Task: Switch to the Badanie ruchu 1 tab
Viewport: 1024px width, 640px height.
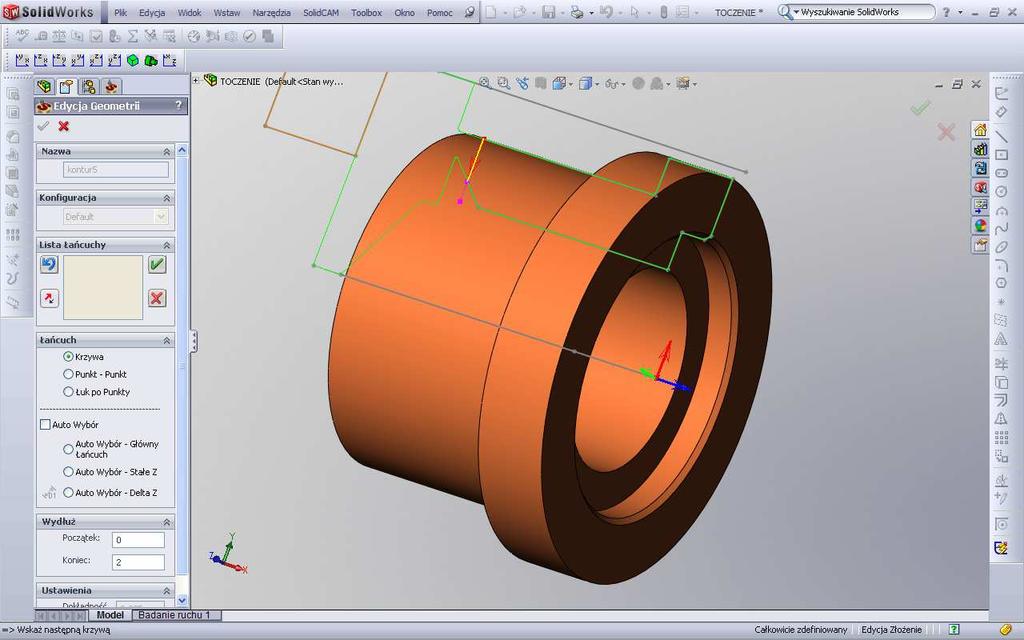Action: [x=174, y=615]
